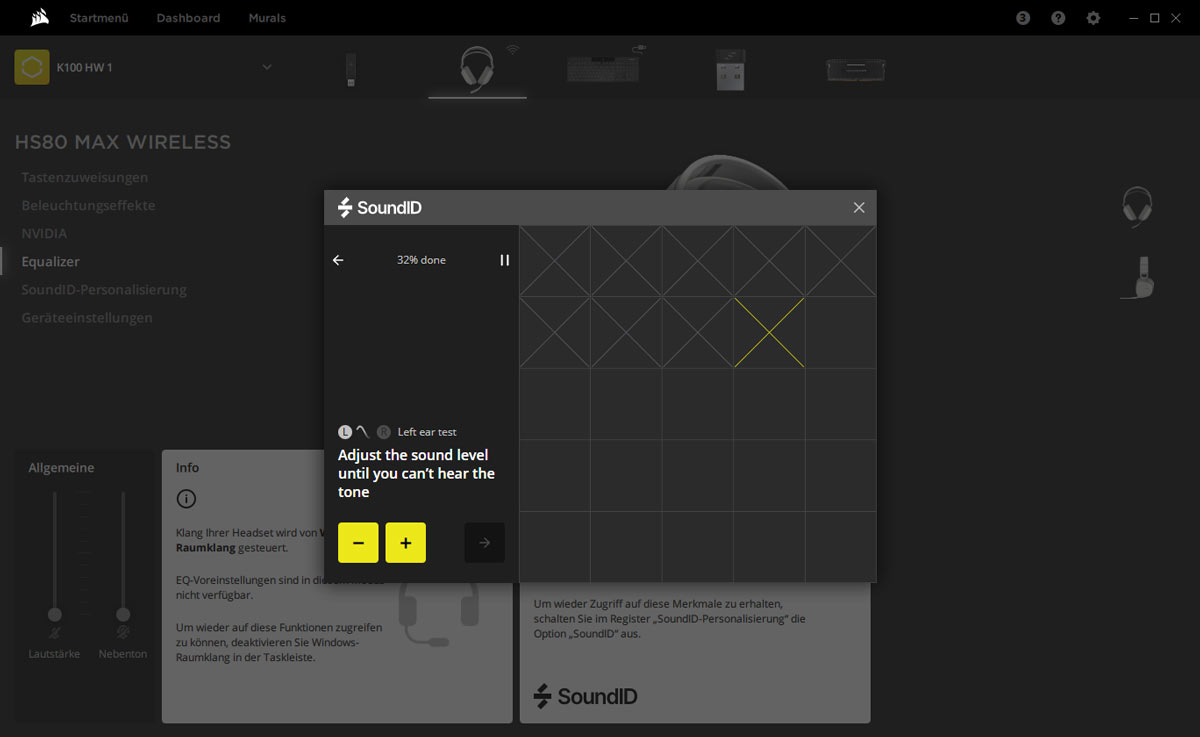The width and height of the screenshot is (1200, 737).
Task: Select the keyboard device icon
Action: (x=603, y=68)
